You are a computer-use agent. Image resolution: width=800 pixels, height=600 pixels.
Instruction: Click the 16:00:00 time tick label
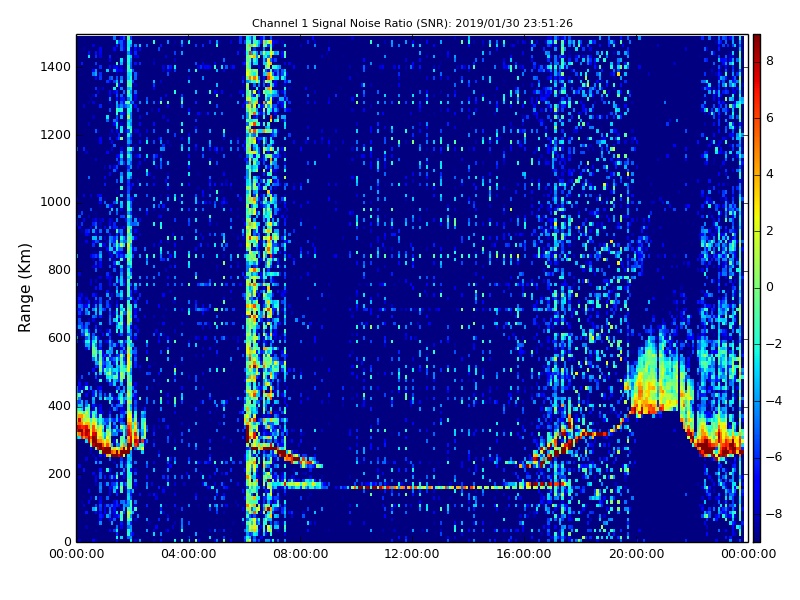[524, 554]
